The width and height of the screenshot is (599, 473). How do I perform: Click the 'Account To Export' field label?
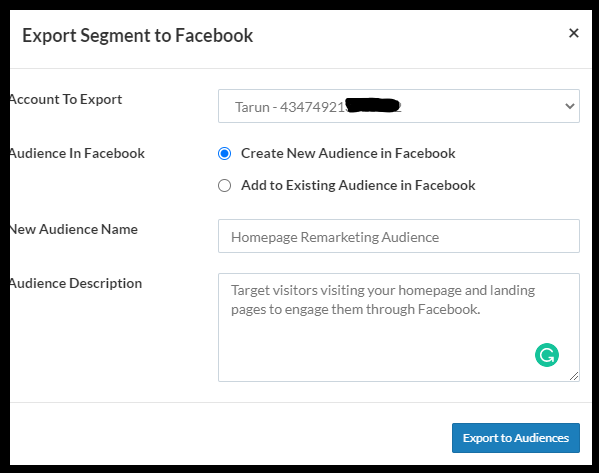(x=66, y=99)
